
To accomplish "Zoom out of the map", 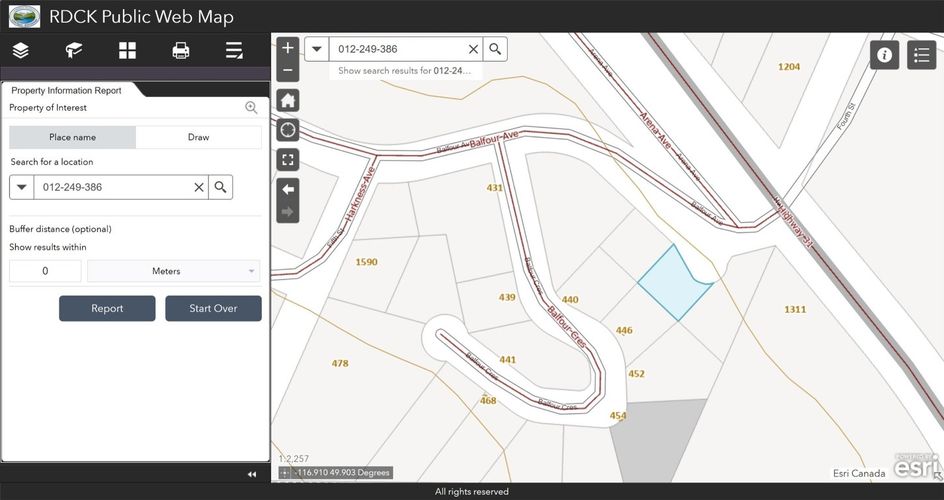I will 288,70.
